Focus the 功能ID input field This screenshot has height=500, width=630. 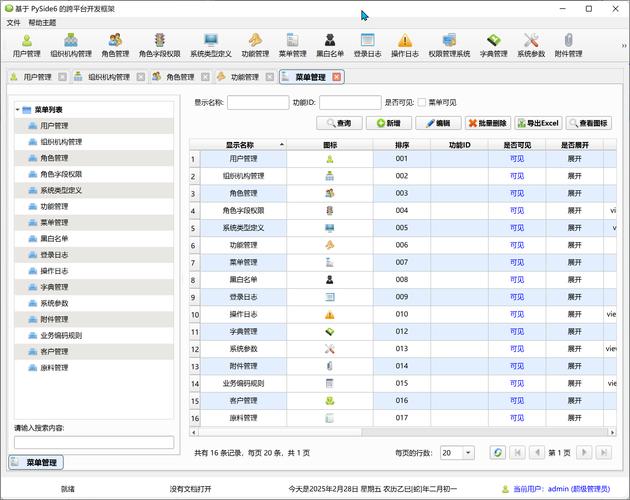[x=350, y=102]
